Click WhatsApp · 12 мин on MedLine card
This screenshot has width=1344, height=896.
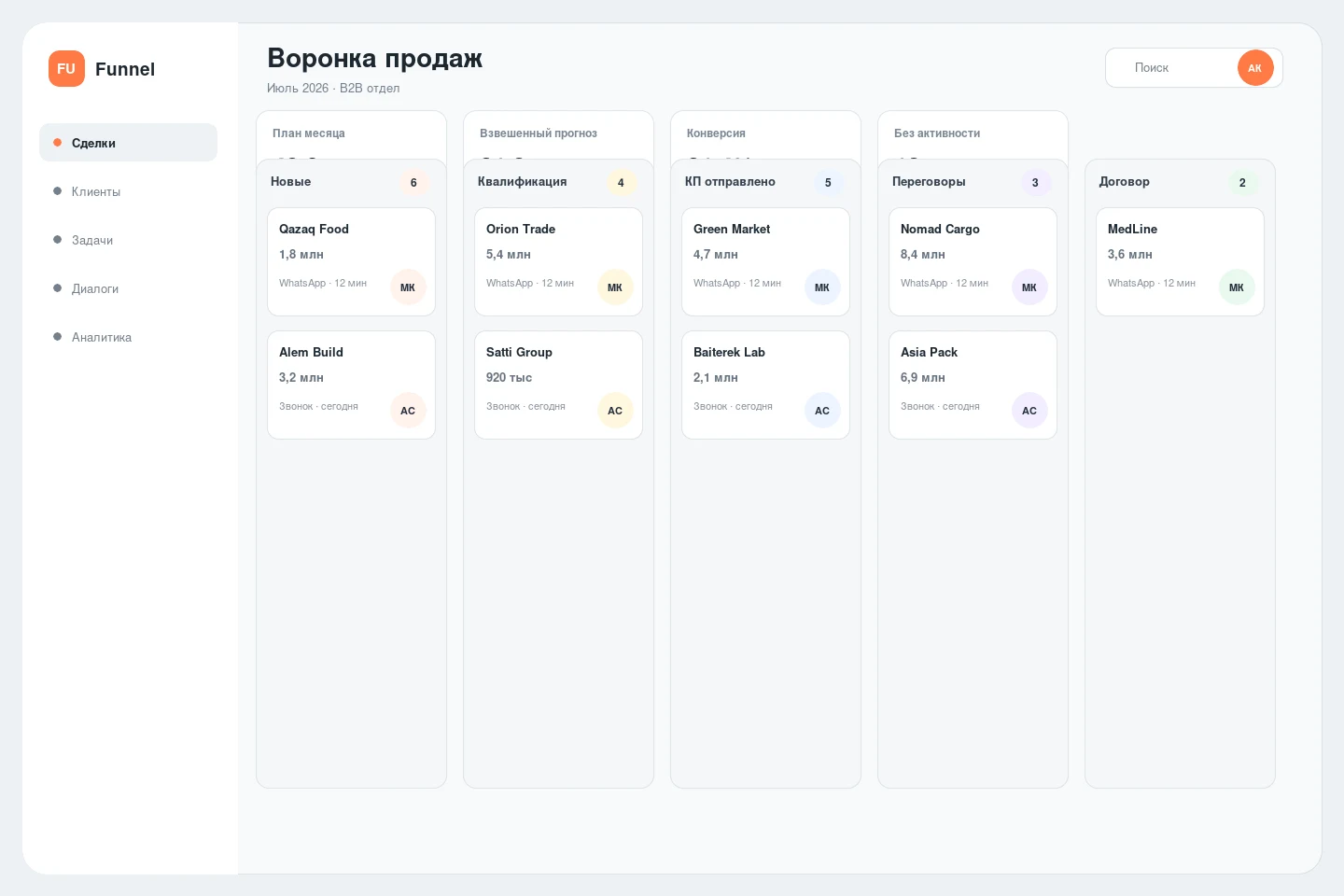pyautogui.click(x=1151, y=283)
